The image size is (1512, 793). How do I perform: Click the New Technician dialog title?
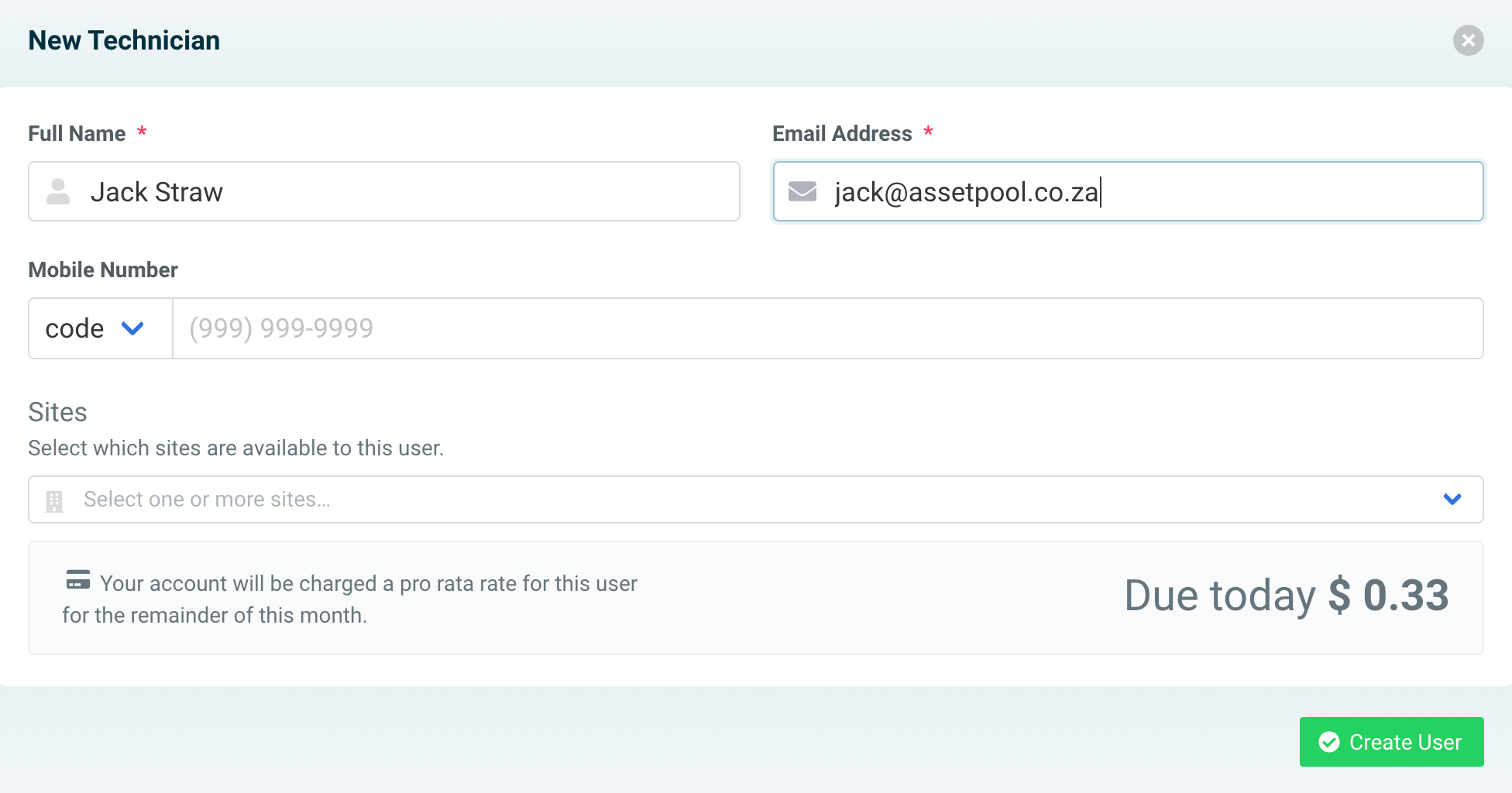tap(124, 39)
